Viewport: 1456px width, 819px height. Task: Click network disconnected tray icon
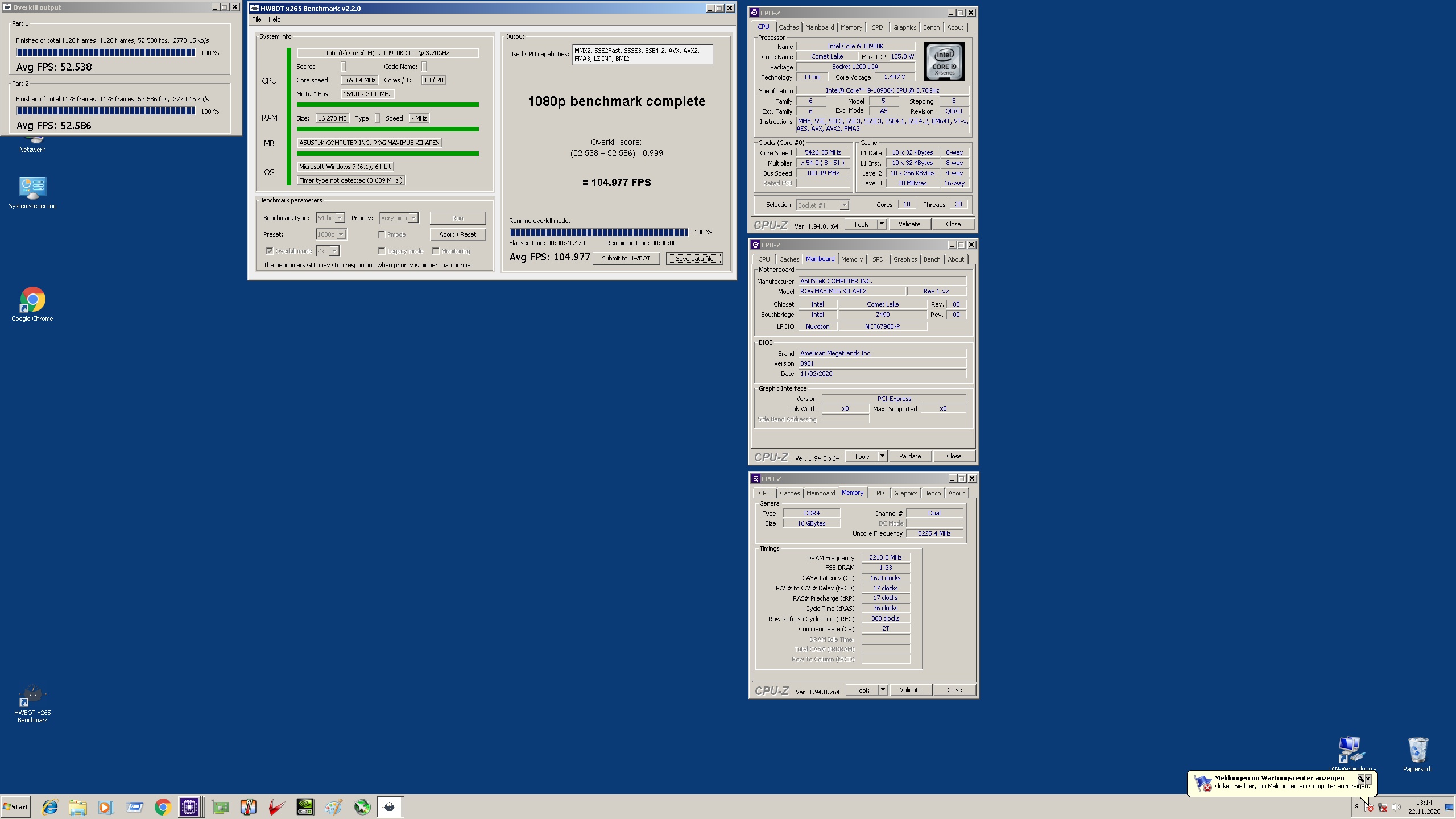1383,807
